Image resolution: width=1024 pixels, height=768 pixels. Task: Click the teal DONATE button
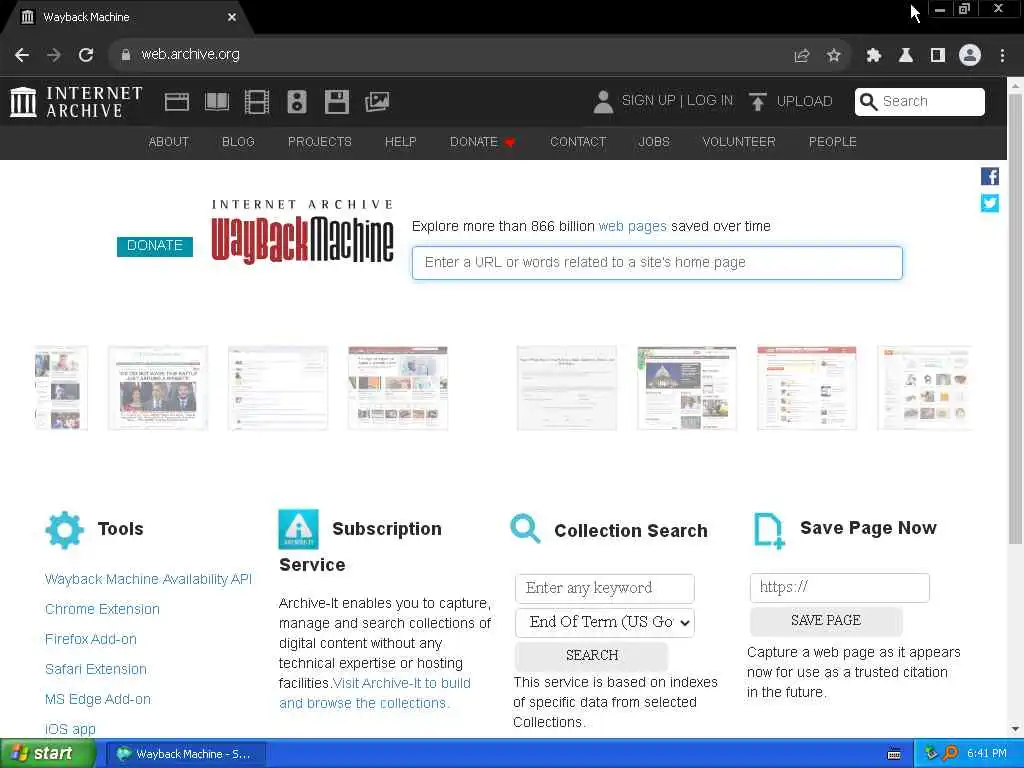click(155, 246)
